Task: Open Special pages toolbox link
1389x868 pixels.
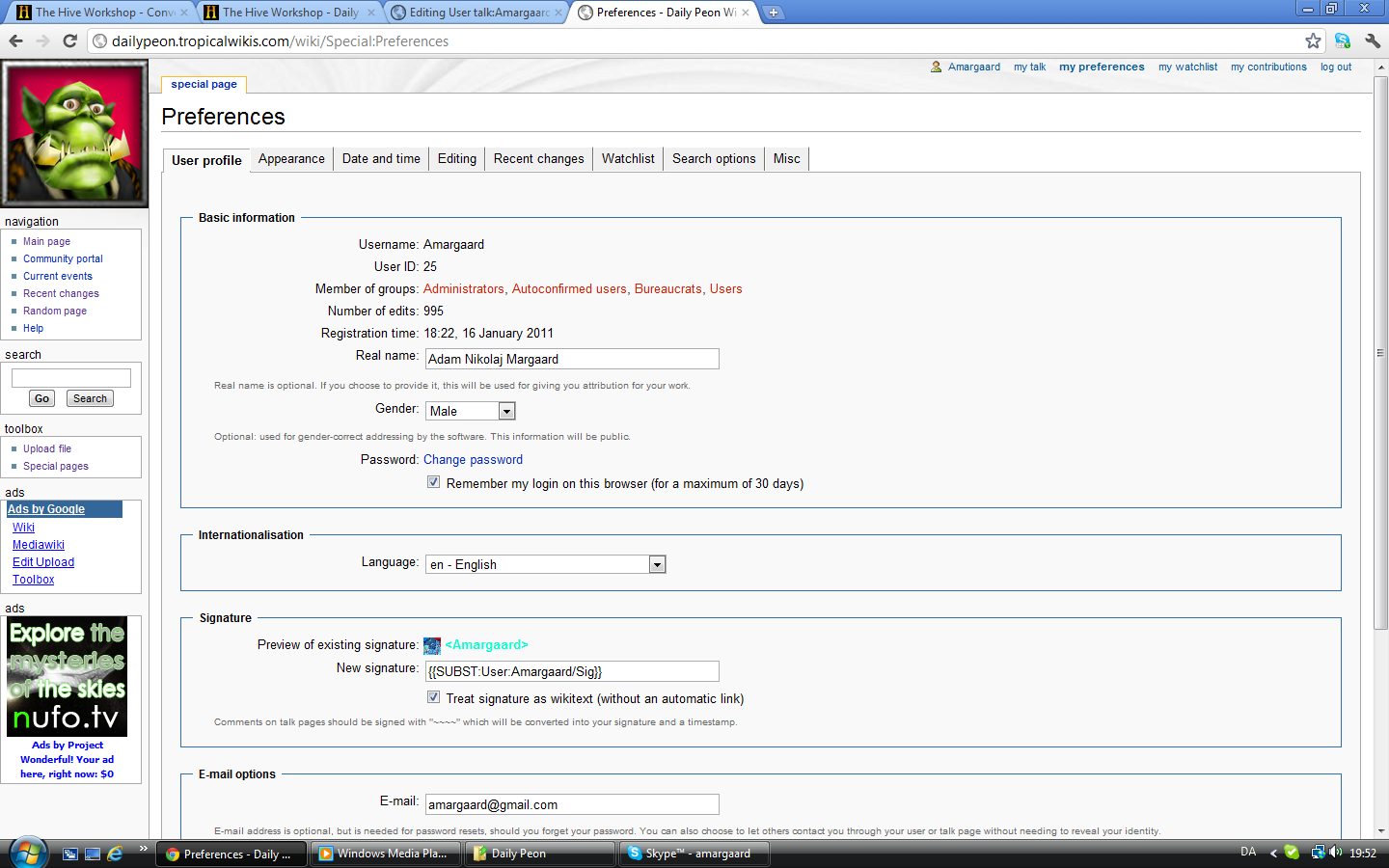Action: pos(56,467)
